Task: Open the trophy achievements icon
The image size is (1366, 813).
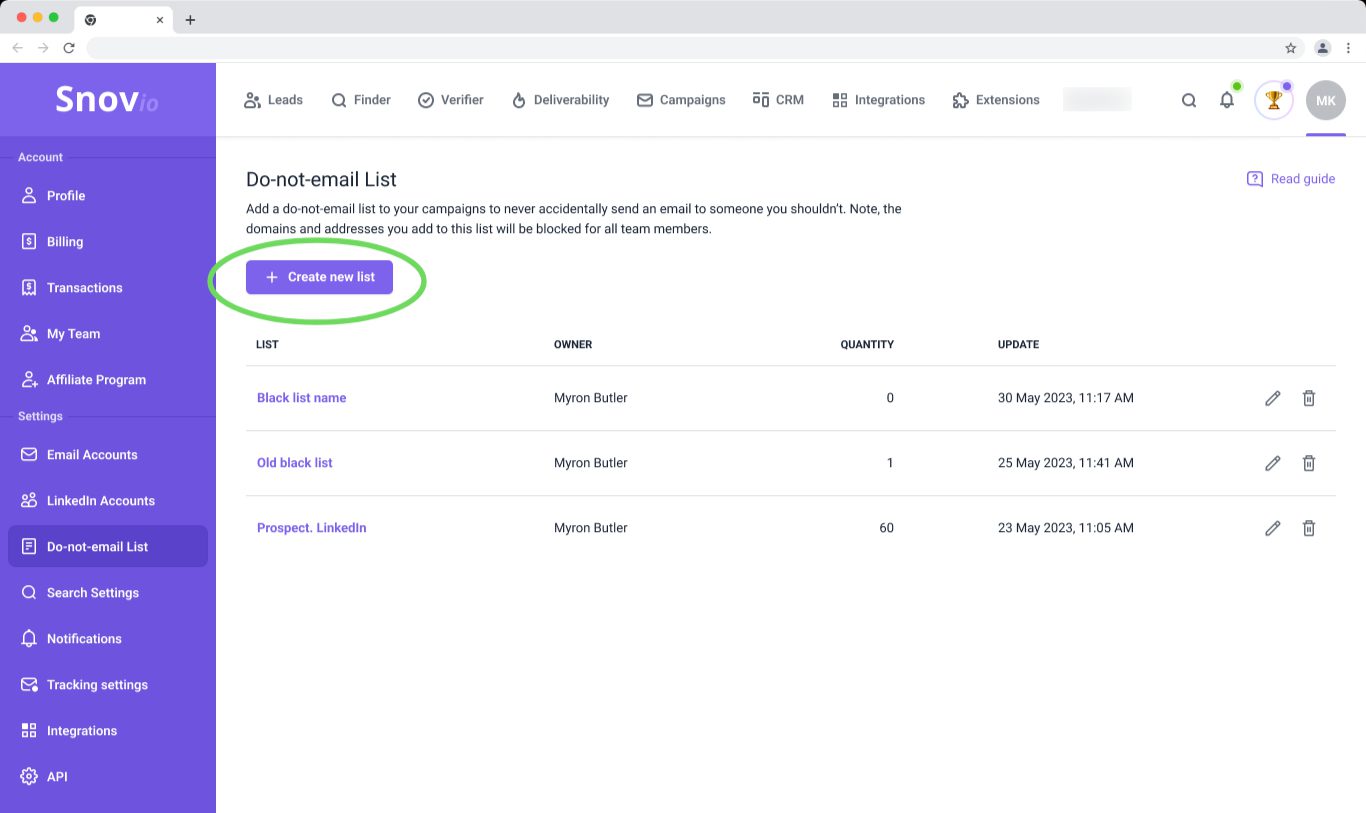Action: point(1273,100)
